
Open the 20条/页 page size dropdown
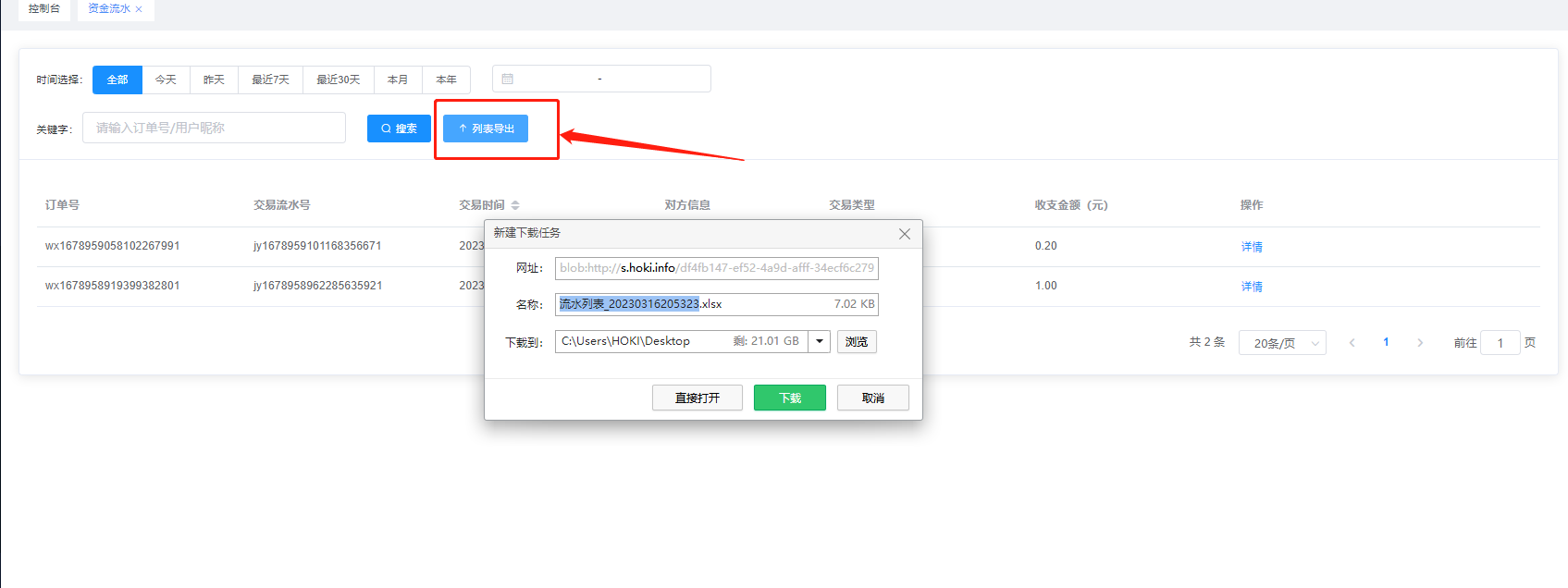(1281, 343)
